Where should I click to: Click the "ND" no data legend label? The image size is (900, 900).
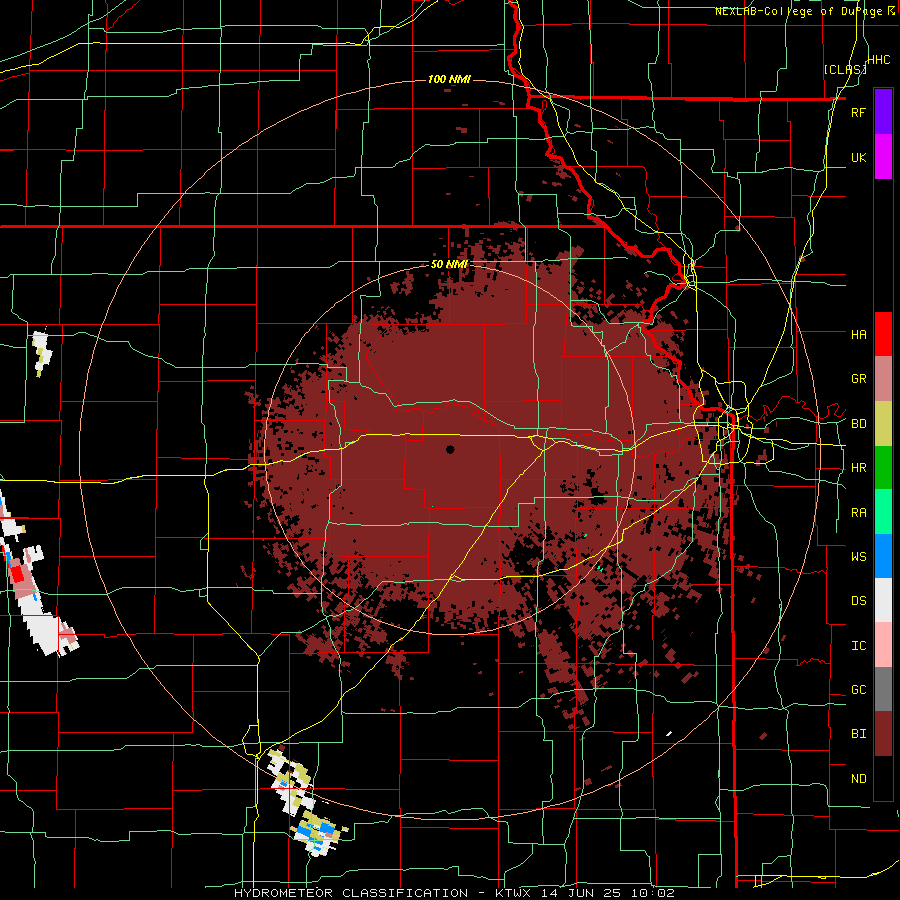point(858,779)
